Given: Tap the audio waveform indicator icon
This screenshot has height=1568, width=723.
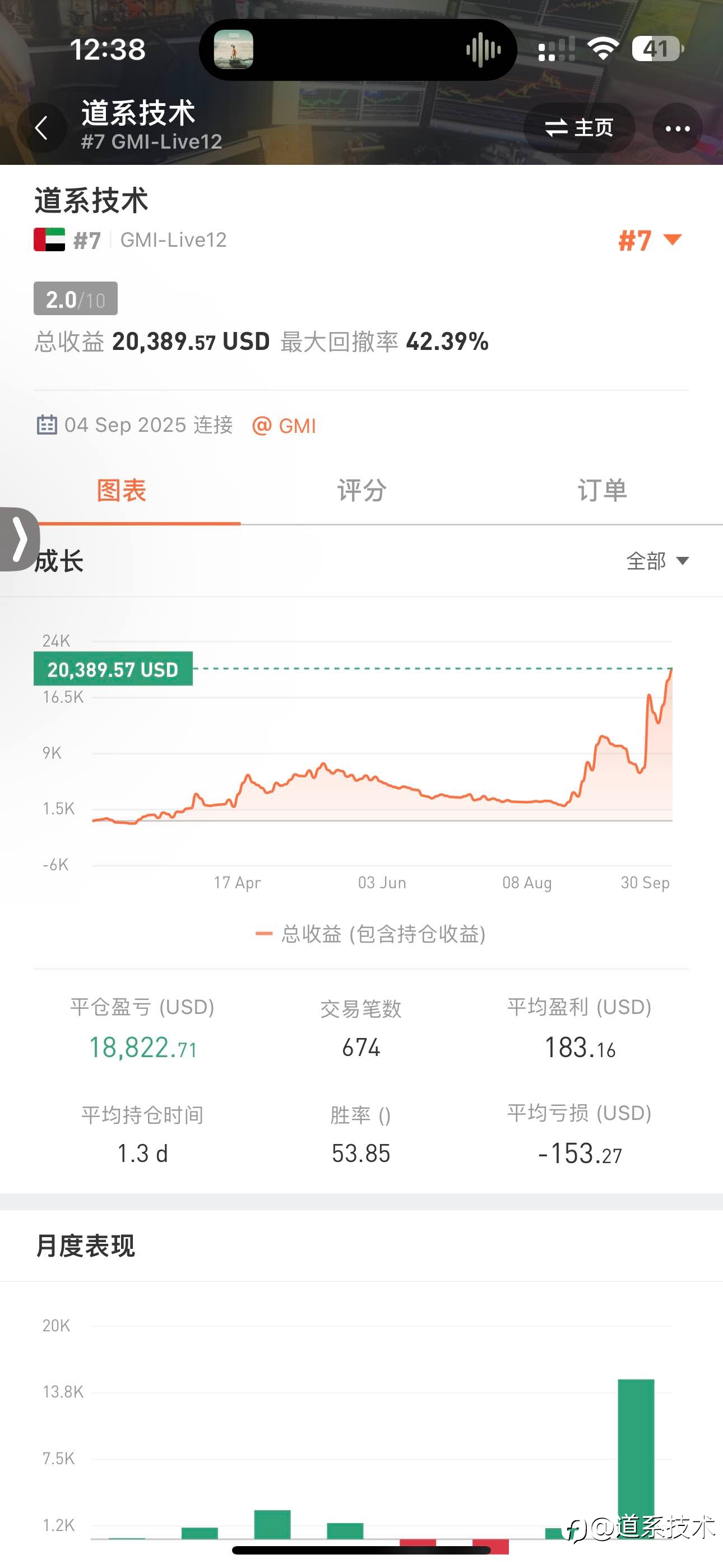Looking at the screenshot, I should point(483,49).
